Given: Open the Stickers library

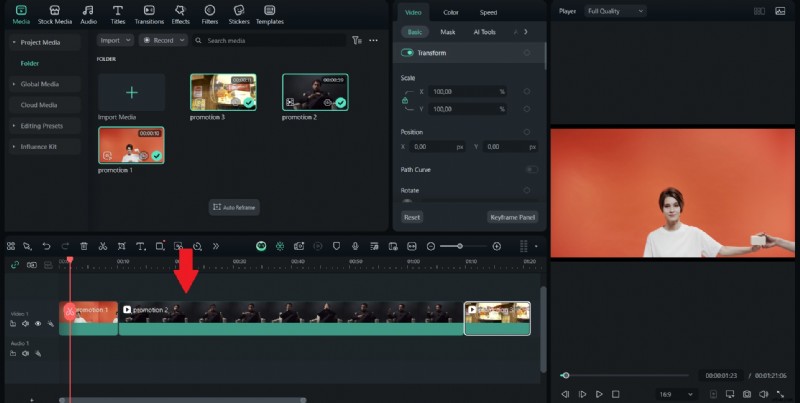Looking at the screenshot, I should 239,13.
